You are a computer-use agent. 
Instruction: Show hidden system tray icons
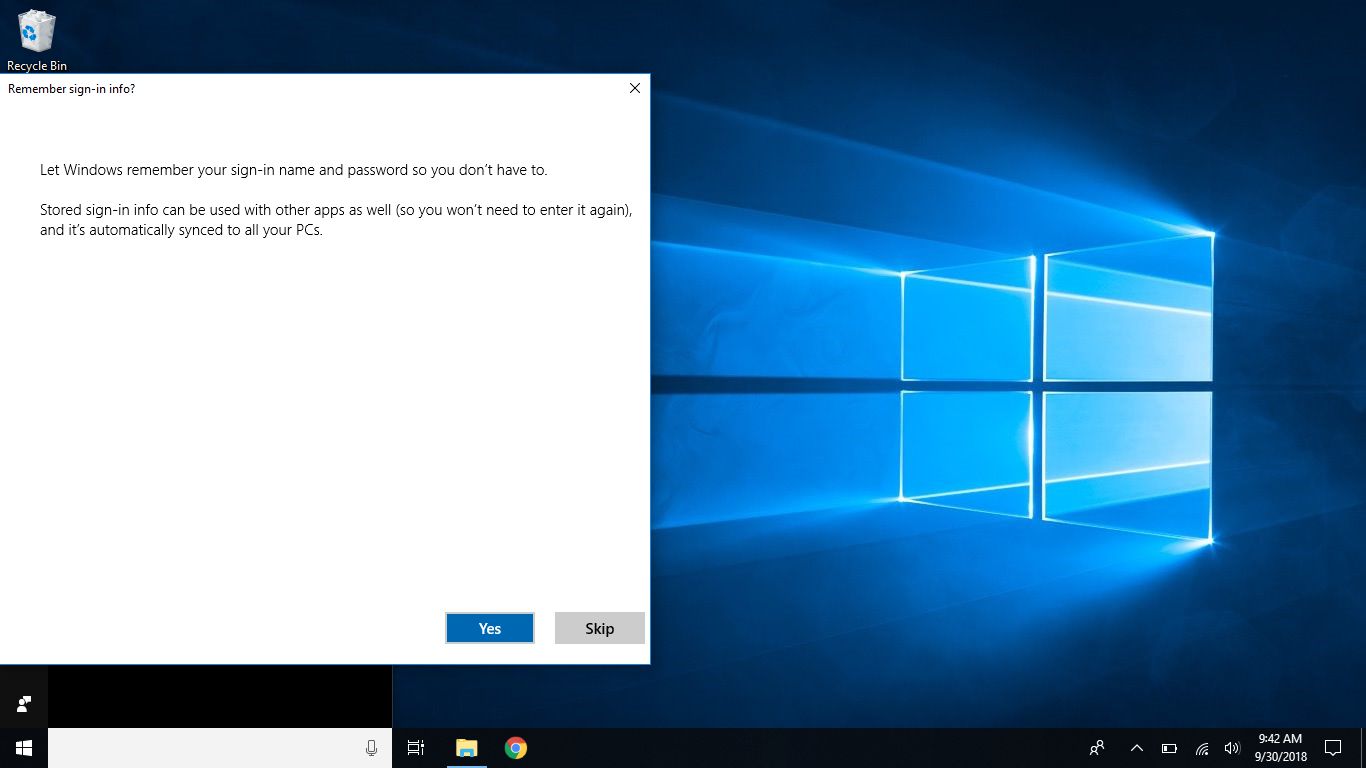(1137, 748)
